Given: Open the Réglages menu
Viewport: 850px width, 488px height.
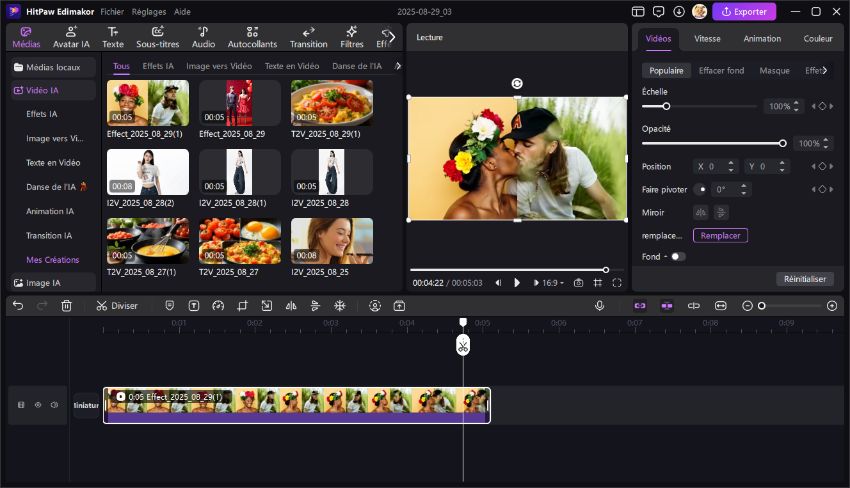Looking at the screenshot, I should 149,11.
